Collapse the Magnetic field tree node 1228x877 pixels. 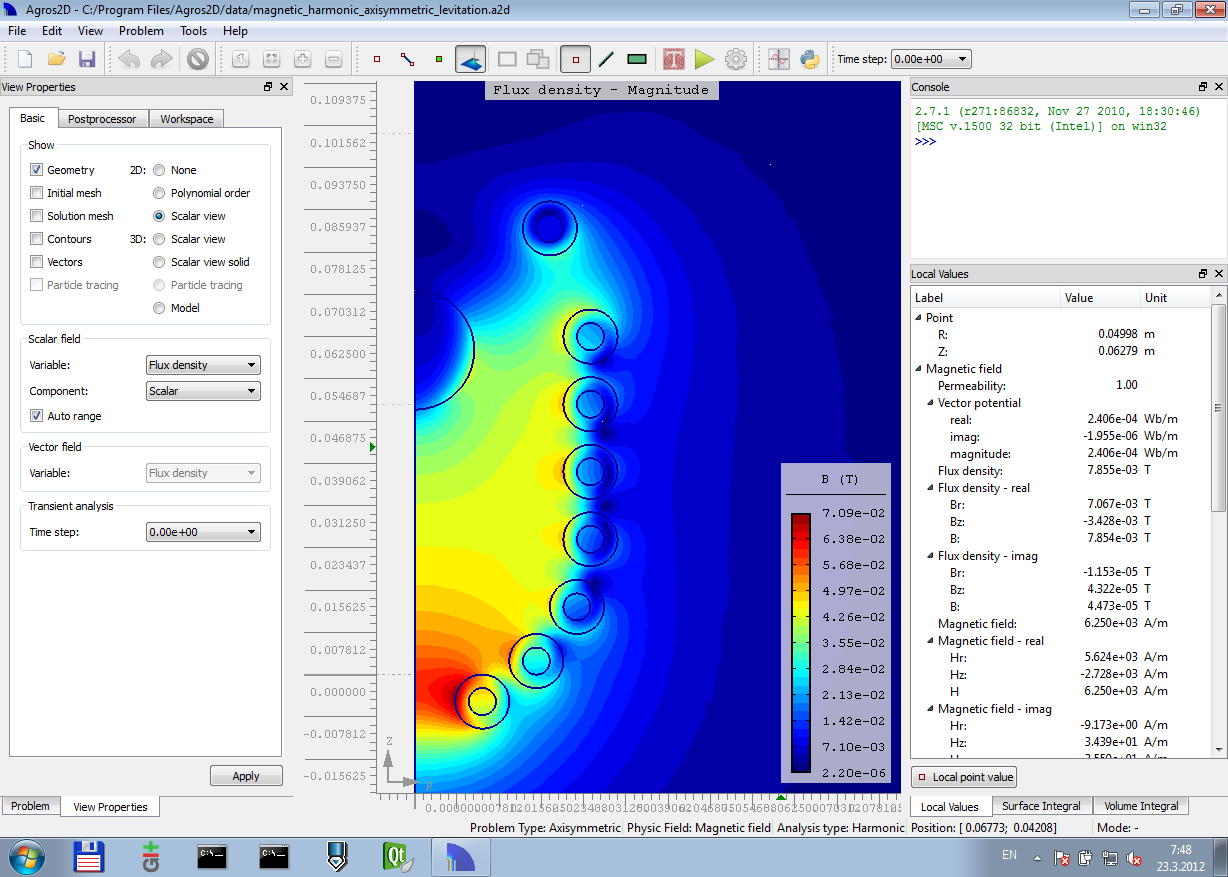click(919, 369)
